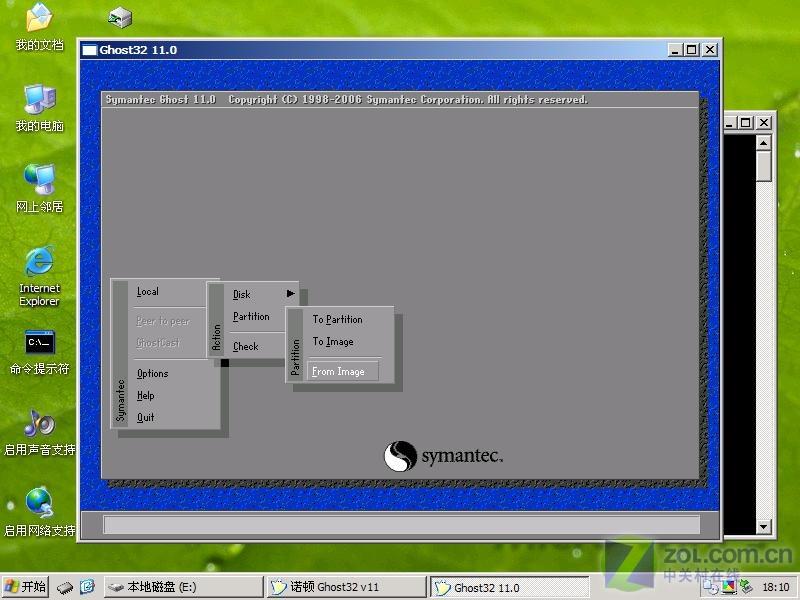This screenshot has height=600, width=800.
Task: Click the chip icon in the quick launch bar
Action: click(65, 587)
